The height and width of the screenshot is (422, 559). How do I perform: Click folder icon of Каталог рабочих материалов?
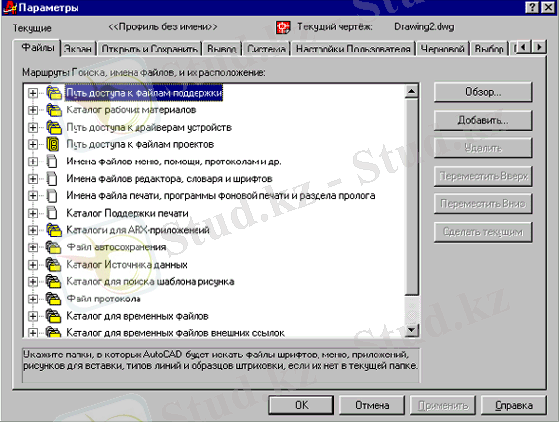pos(53,110)
